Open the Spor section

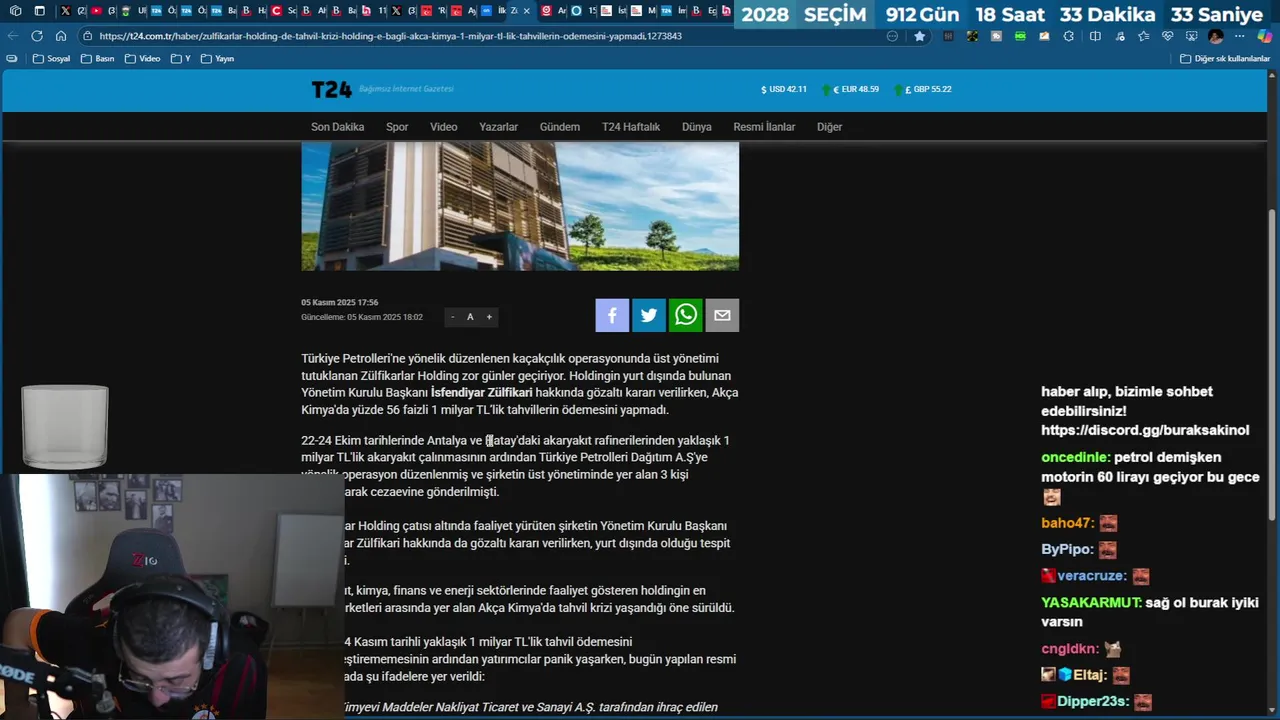(397, 127)
